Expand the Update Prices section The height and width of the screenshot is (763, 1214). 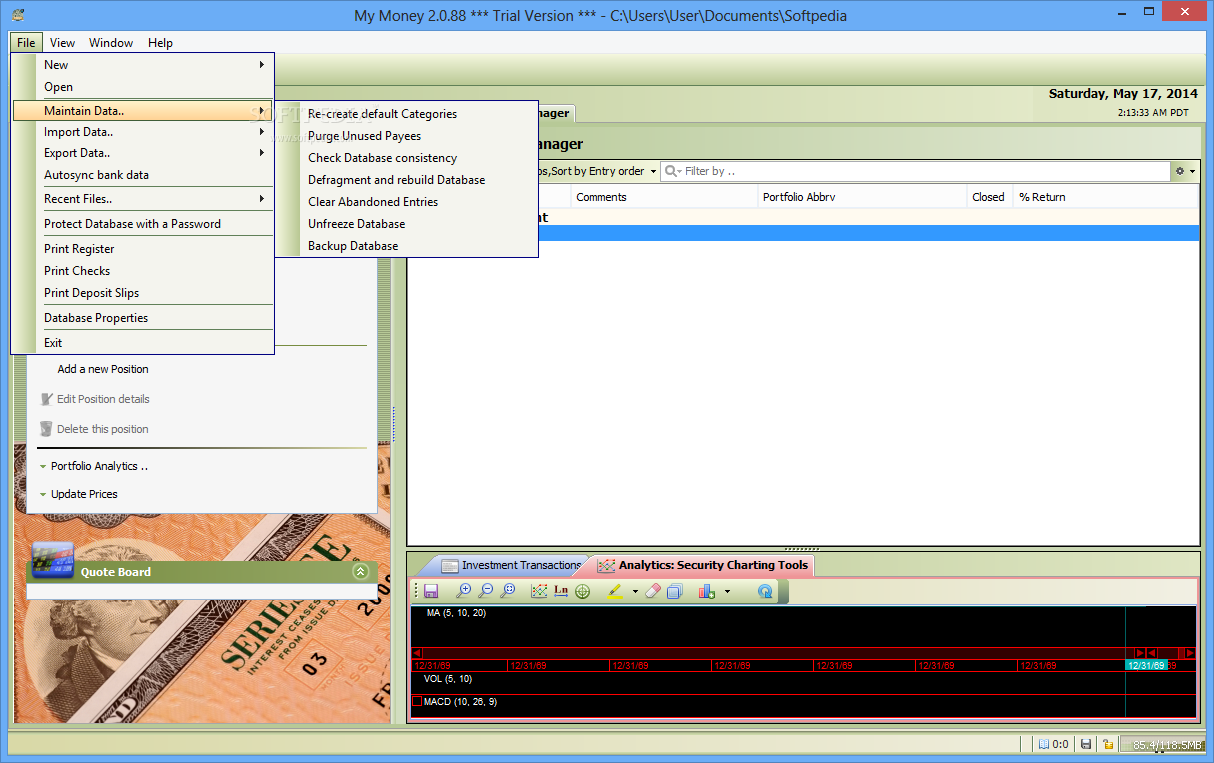pos(78,494)
